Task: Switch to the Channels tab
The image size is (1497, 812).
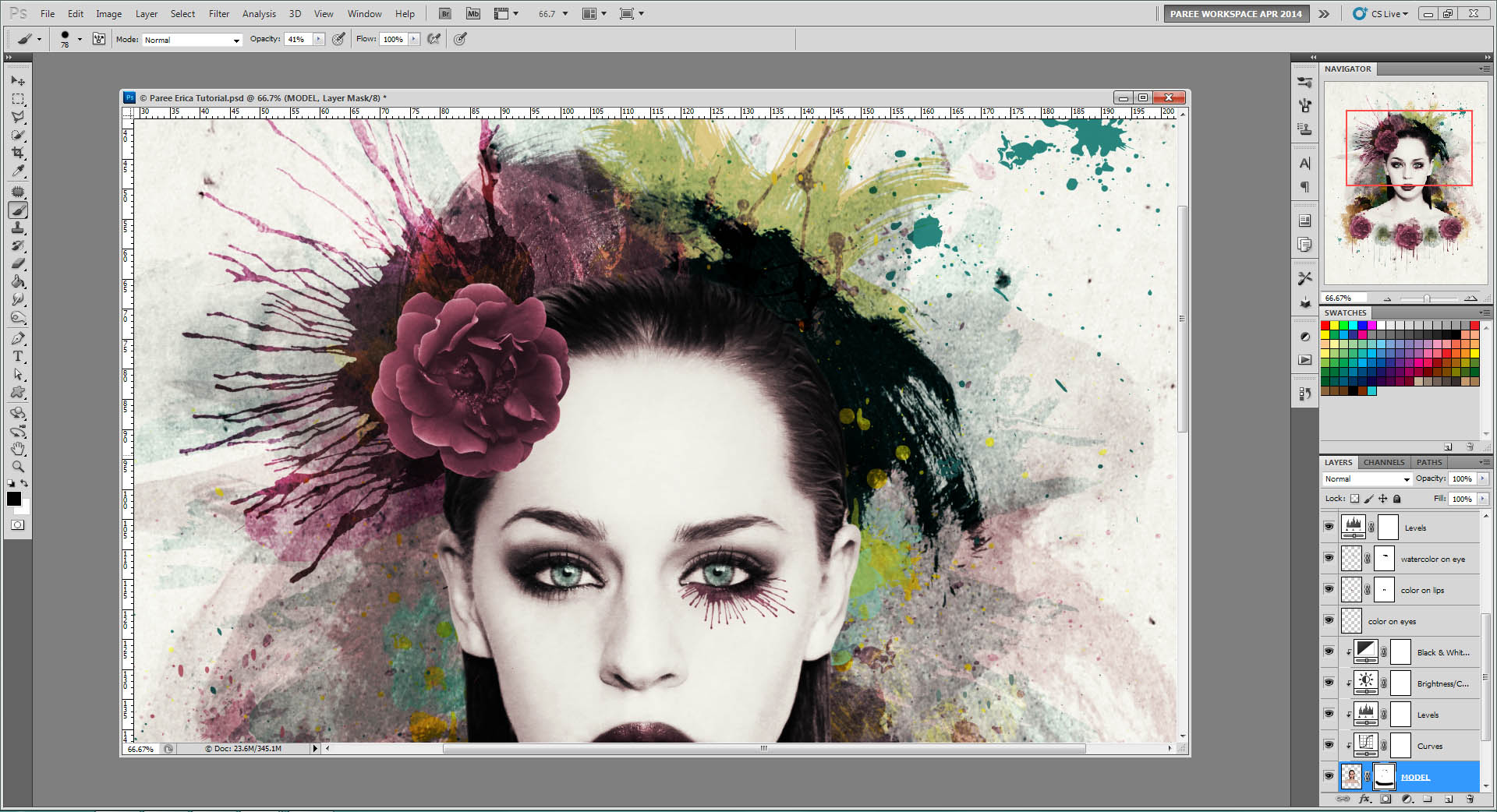Action: 1383,462
